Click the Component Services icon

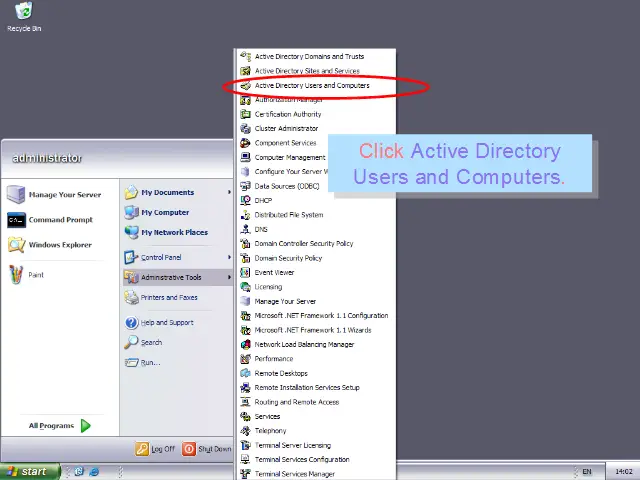coord(245,143)
